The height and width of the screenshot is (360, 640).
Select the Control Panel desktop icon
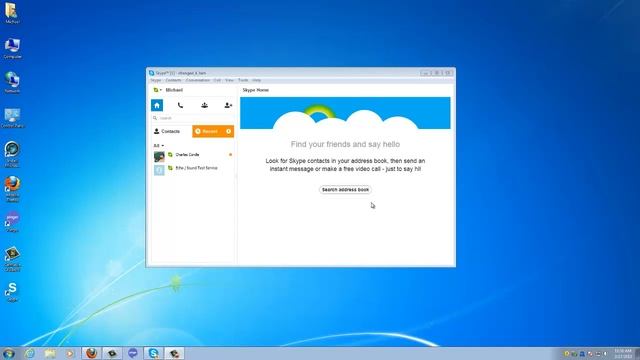12,118
